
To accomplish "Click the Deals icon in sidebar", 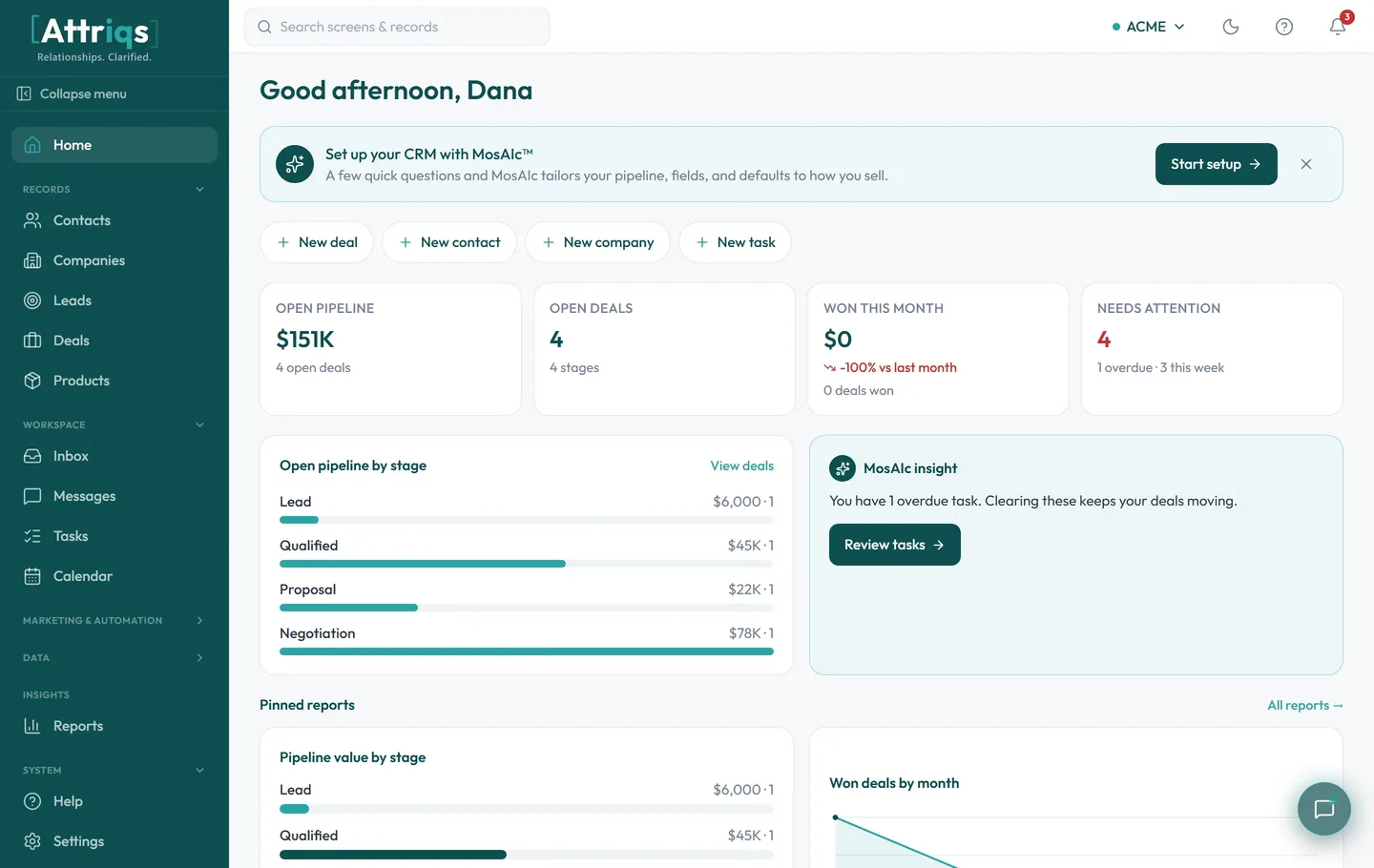I will [x=32, y=341].
